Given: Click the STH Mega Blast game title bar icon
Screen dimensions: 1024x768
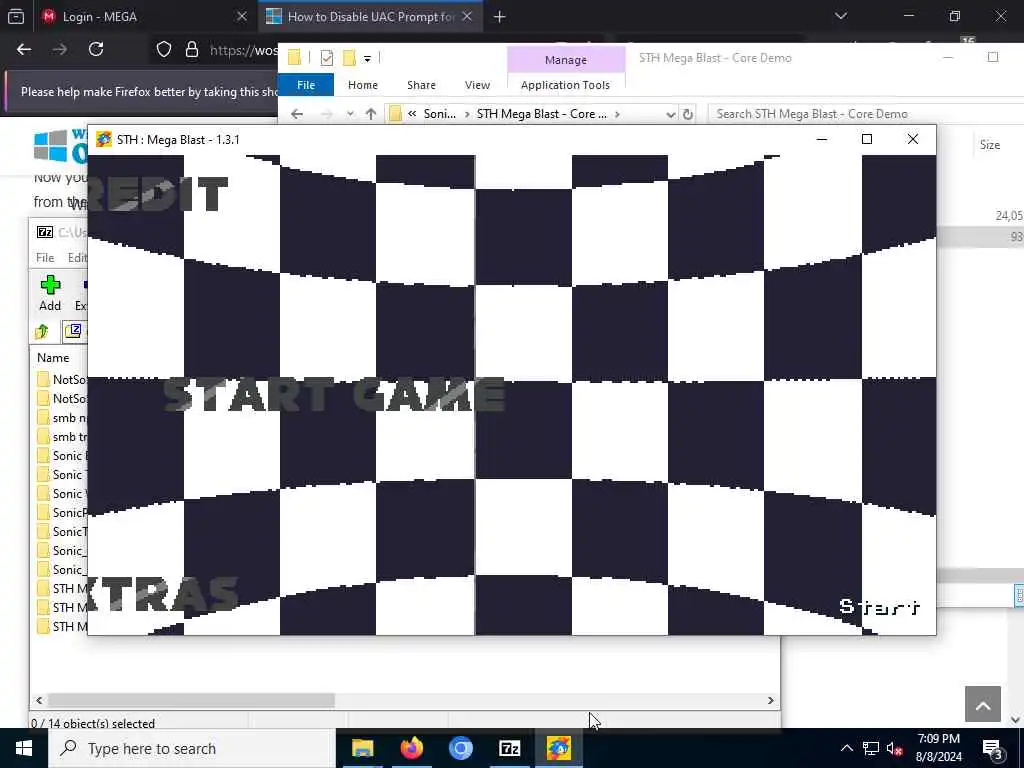Looking at the screenshot, I should pyautogui.click(x=103, y=139).
